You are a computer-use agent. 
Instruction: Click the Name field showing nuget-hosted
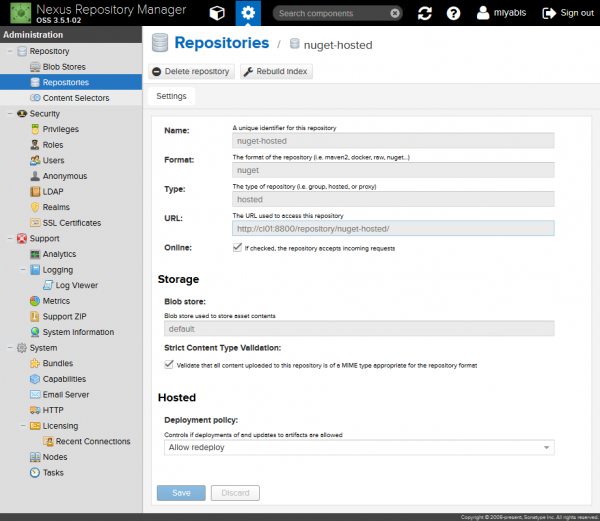[x=393, y=141]
